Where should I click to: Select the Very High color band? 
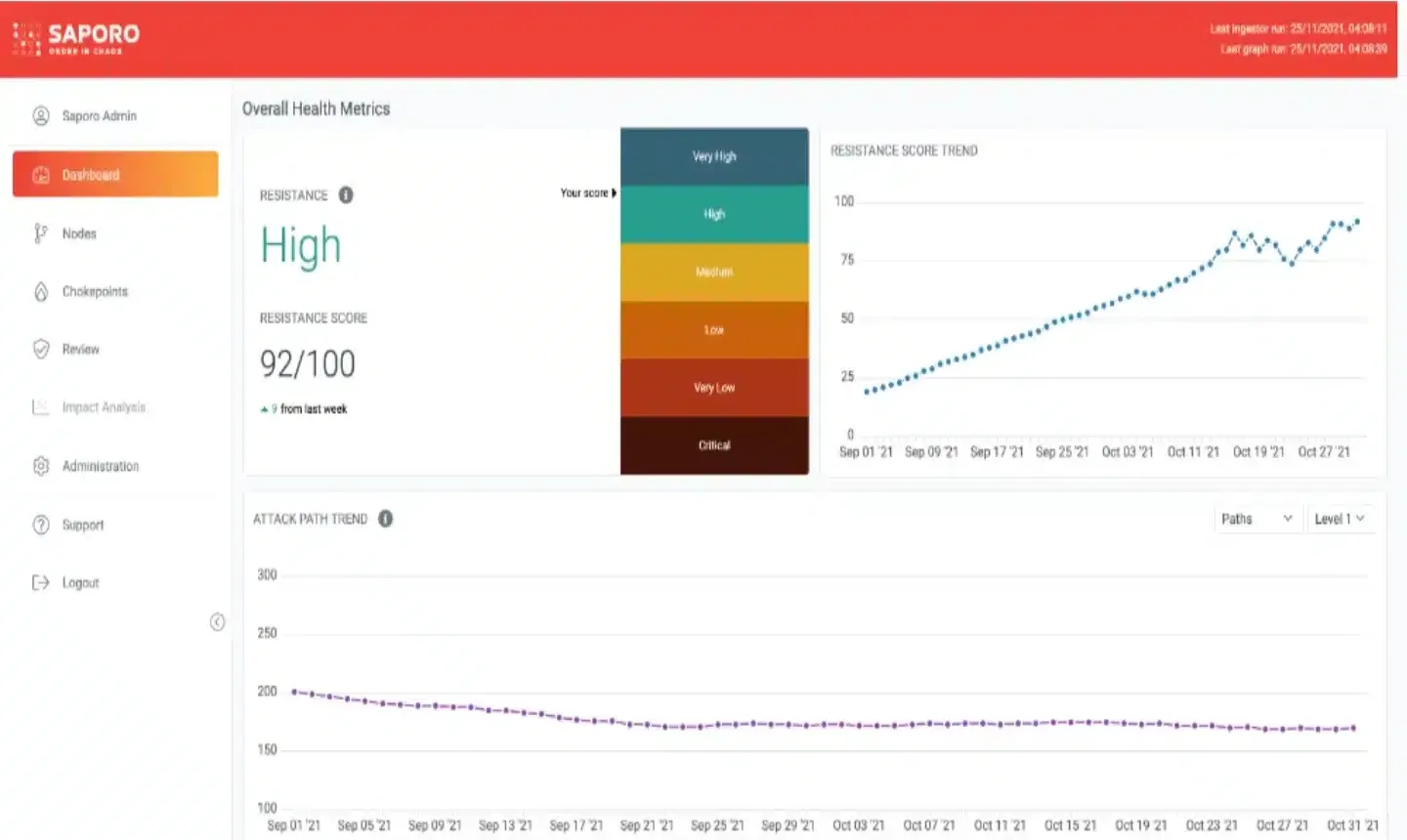pyautogui.click(x=714, y=156)
